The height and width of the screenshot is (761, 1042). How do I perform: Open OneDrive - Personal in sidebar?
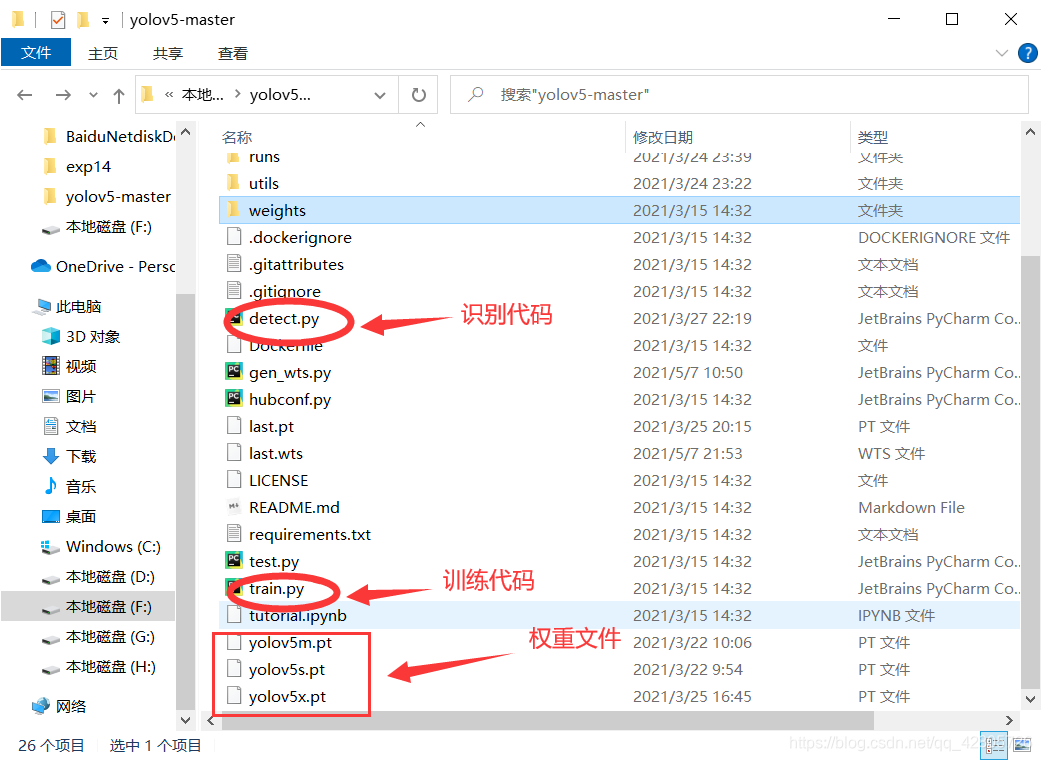tap(103, 267)
